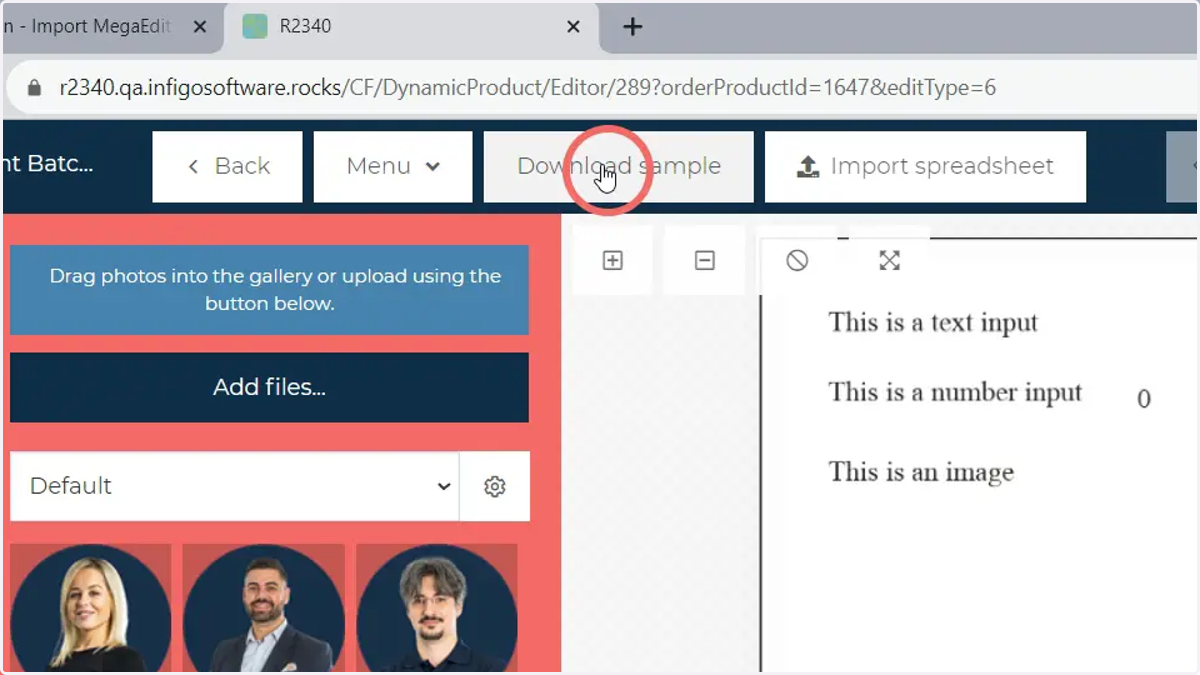Close the Import MegaEdit browser tab

(x=199, y=28)
